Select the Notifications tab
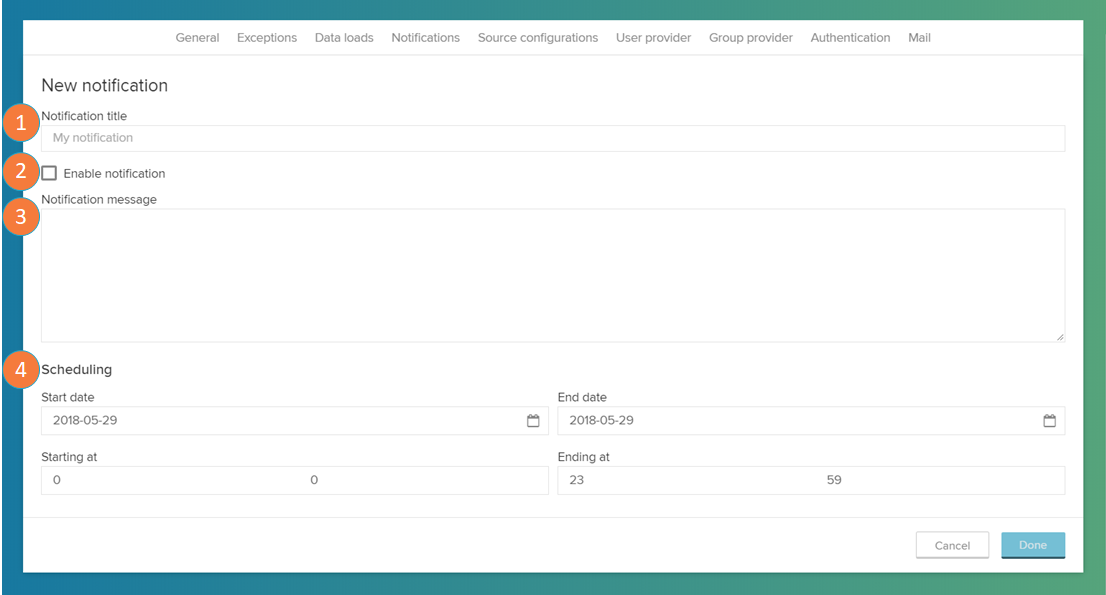1106x595 pixels. (x=425, y=38)
